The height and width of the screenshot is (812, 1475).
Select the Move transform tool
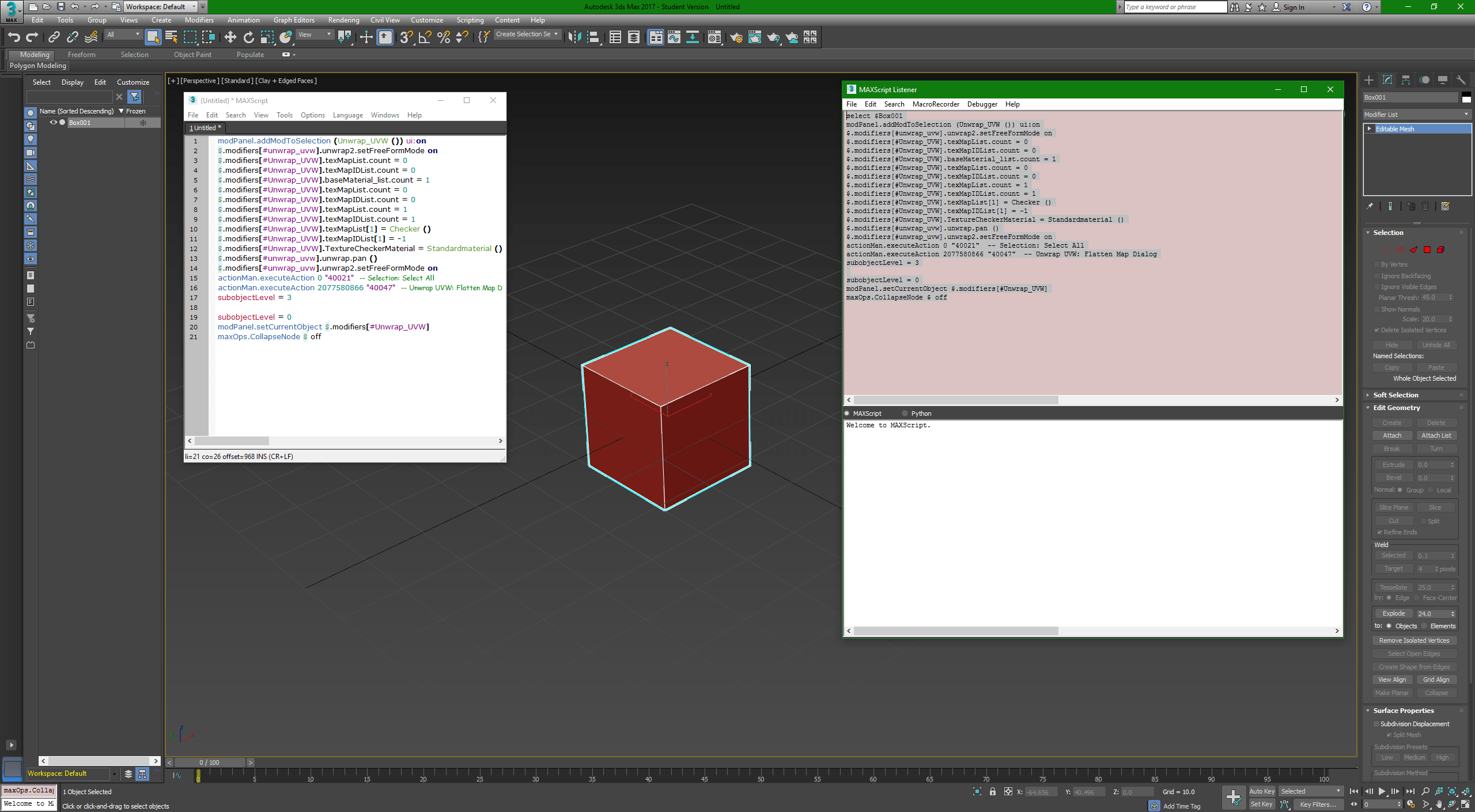coord(230,37)
